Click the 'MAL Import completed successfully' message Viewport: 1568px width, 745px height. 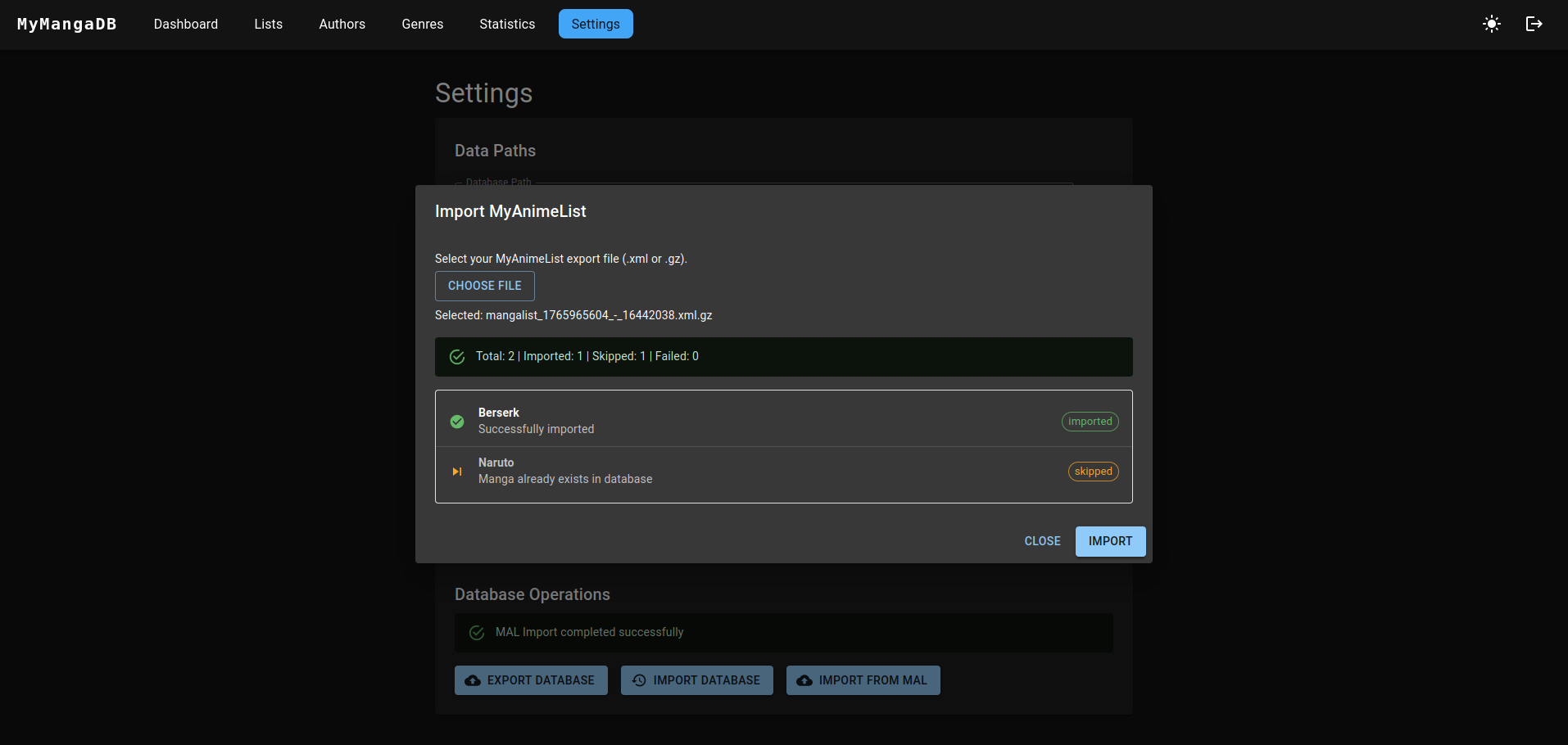(x=589, y=632)
